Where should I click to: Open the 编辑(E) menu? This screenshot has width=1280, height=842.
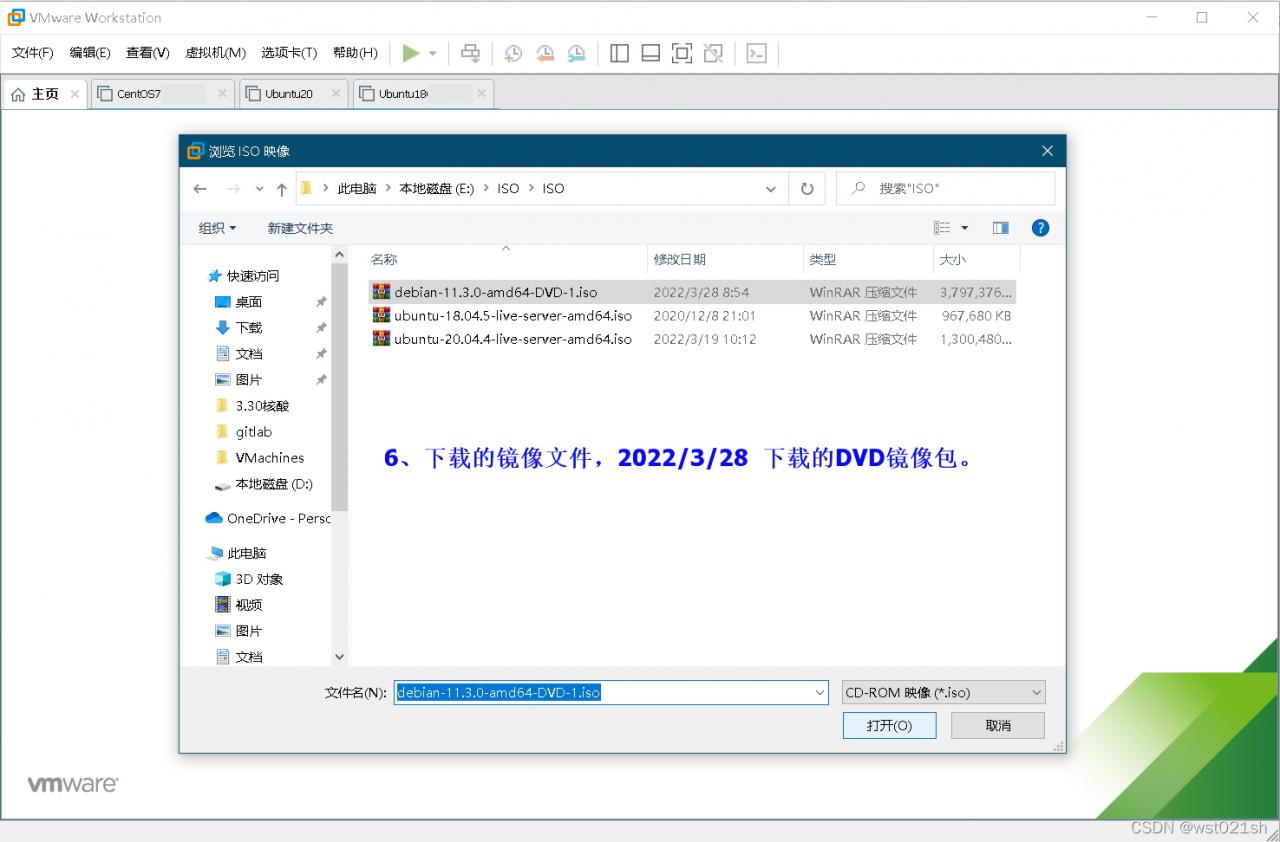(90, 53)
